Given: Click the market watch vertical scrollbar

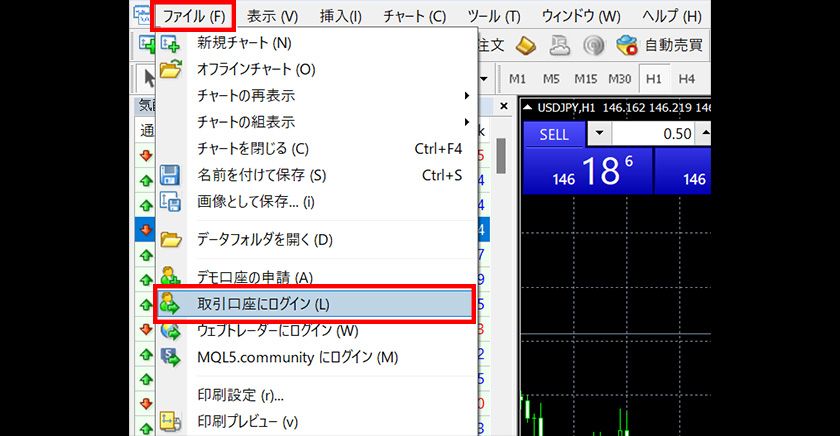Looking at the screenshot, I should pos(501,156).
